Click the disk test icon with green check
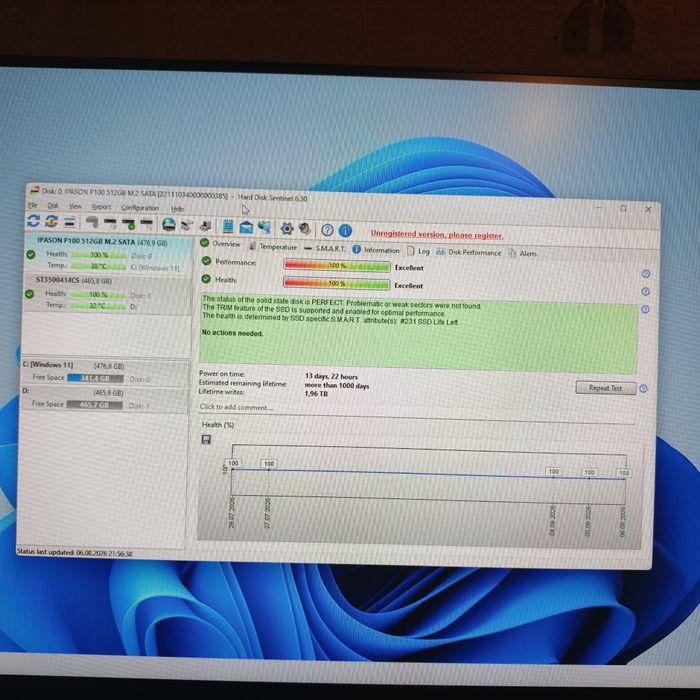 click(129, 224)
